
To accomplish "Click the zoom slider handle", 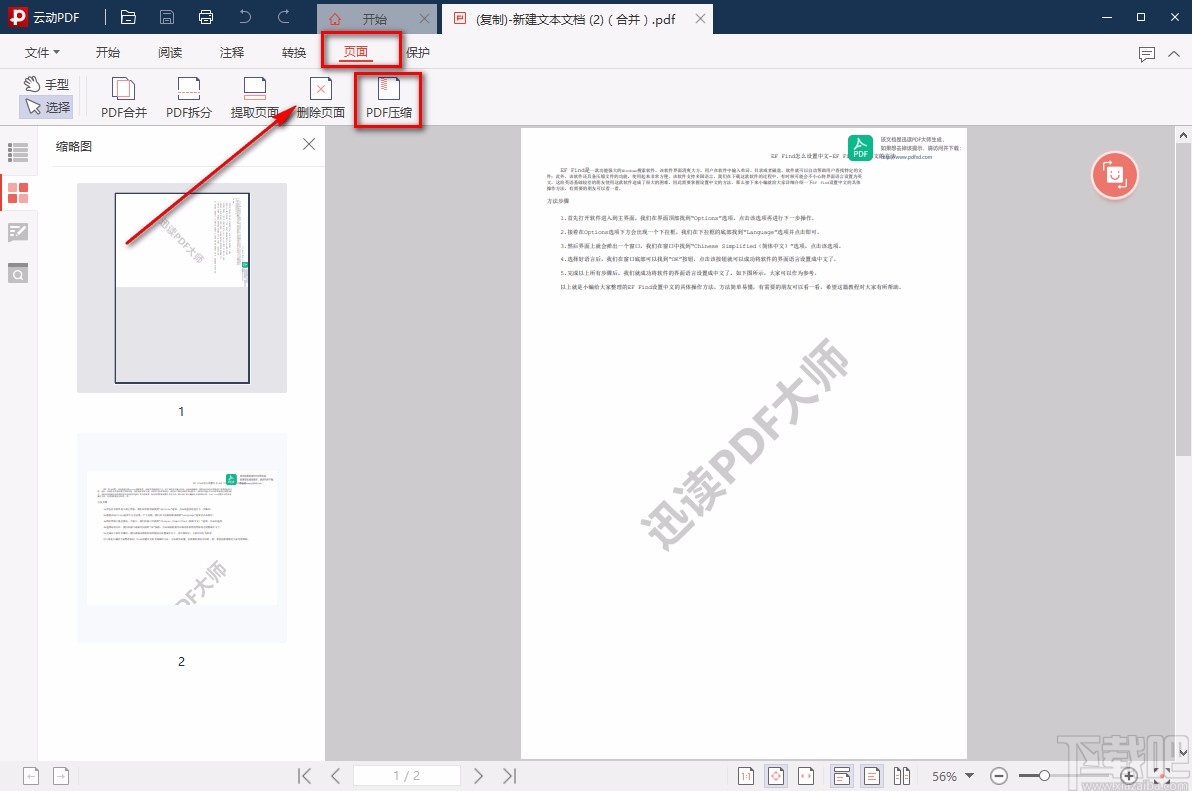I will click(1045, 776).
